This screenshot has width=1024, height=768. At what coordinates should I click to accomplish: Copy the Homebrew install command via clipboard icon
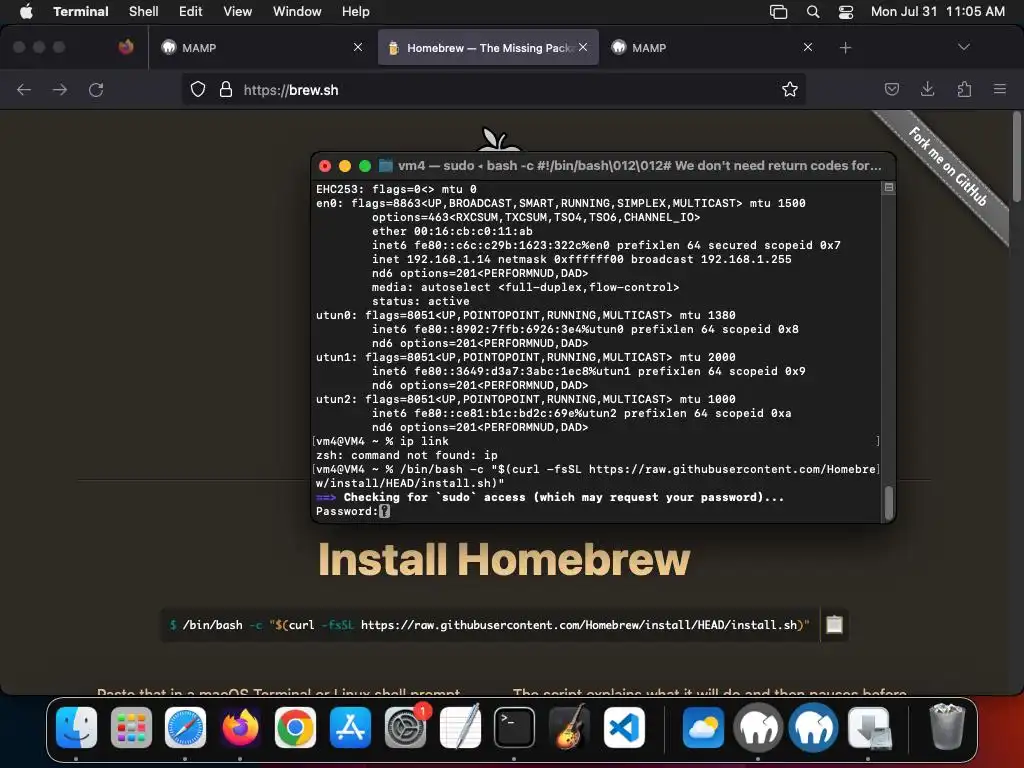click(834, 625)
